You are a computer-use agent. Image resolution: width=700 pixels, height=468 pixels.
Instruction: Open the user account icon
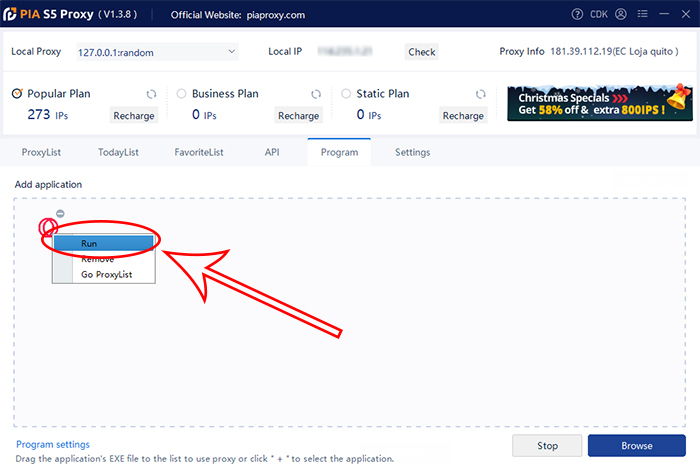pos(621,14)
